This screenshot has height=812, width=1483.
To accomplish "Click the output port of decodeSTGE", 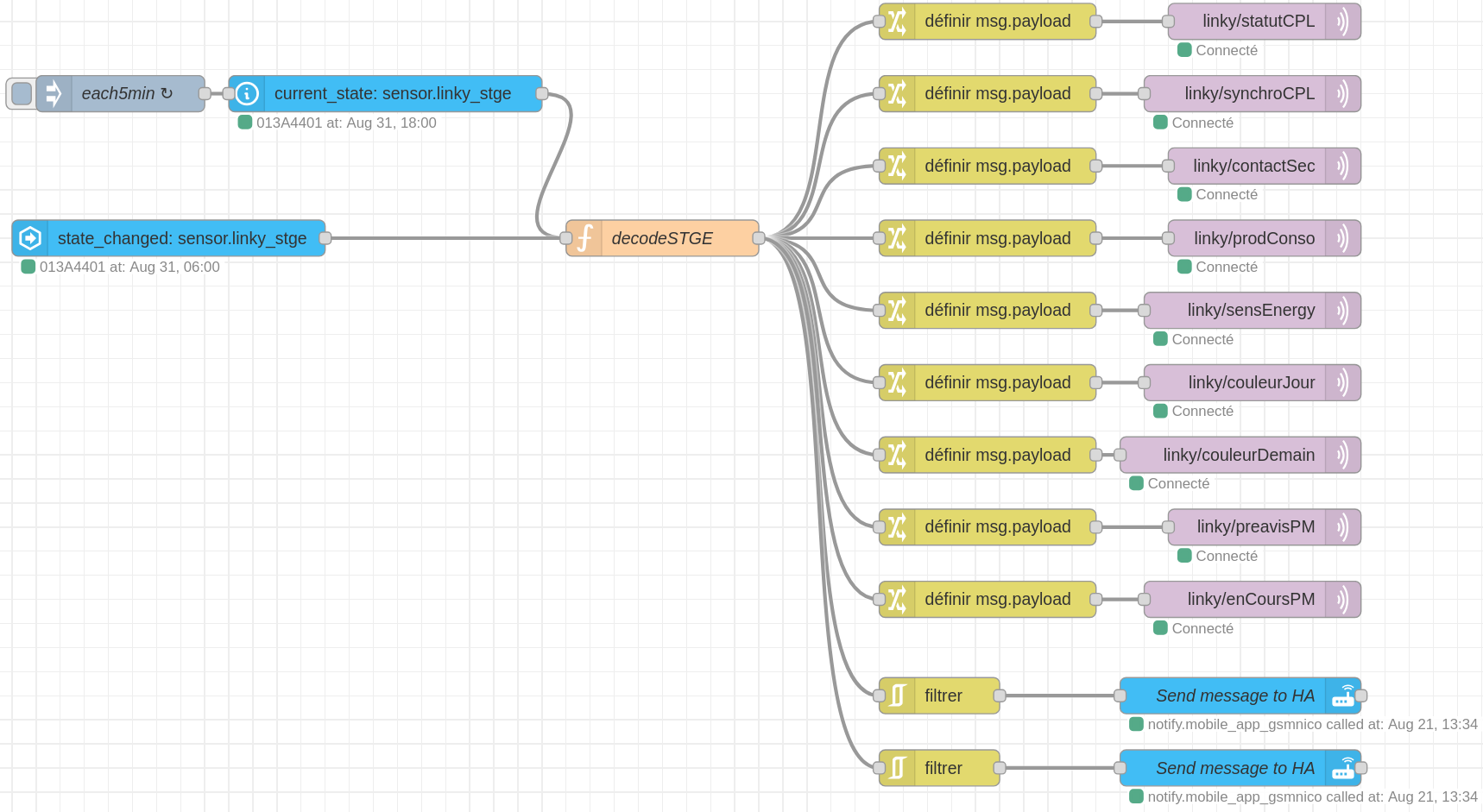I will pyautogui.click(x=759, y=238).
